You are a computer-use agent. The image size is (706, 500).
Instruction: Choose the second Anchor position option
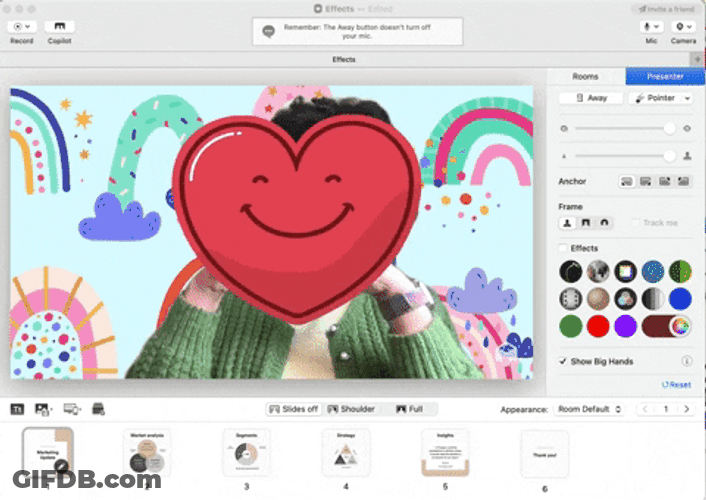coord(645,182)
